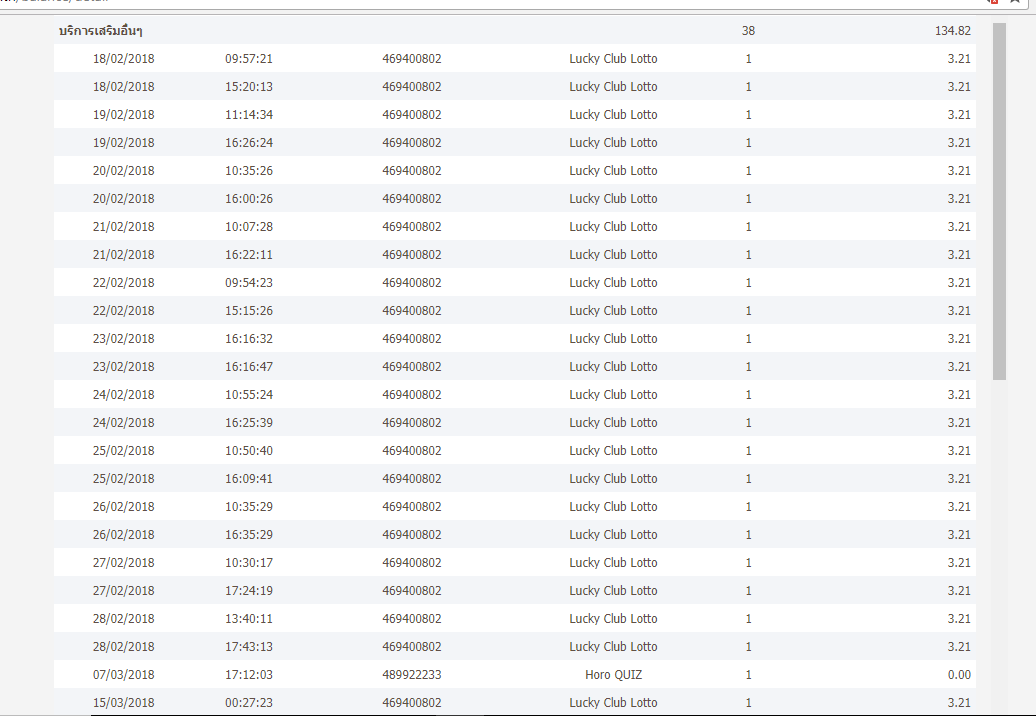Screen dimensions: 1036x716
Task: Select the header text บริการเสริมอื่นๆ
Action: pyautogui.click(x=100, y=31)
